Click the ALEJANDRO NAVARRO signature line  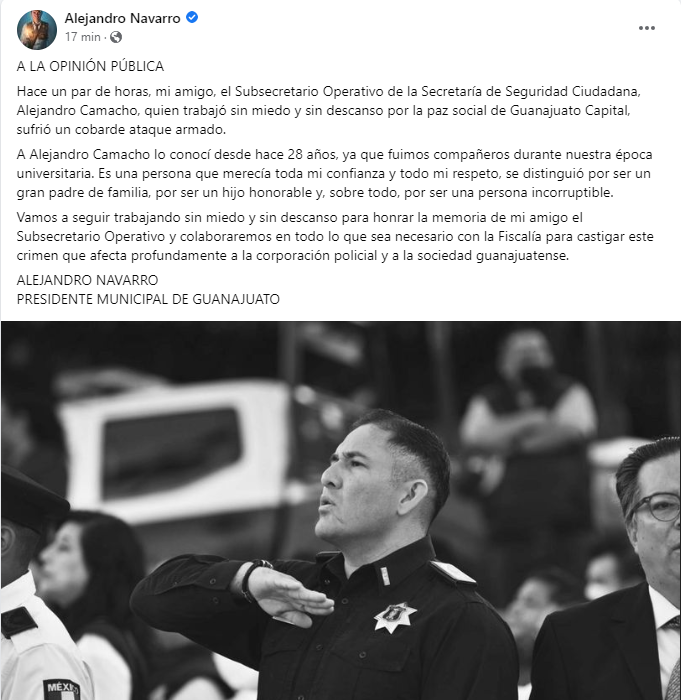[88, 280]
